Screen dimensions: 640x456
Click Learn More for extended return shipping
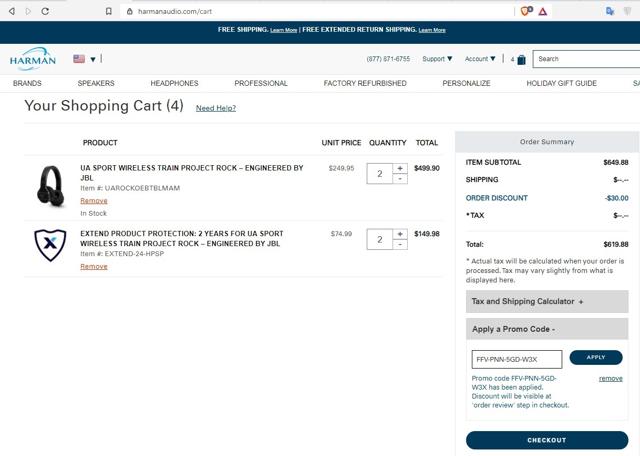[x=432, y=30]
